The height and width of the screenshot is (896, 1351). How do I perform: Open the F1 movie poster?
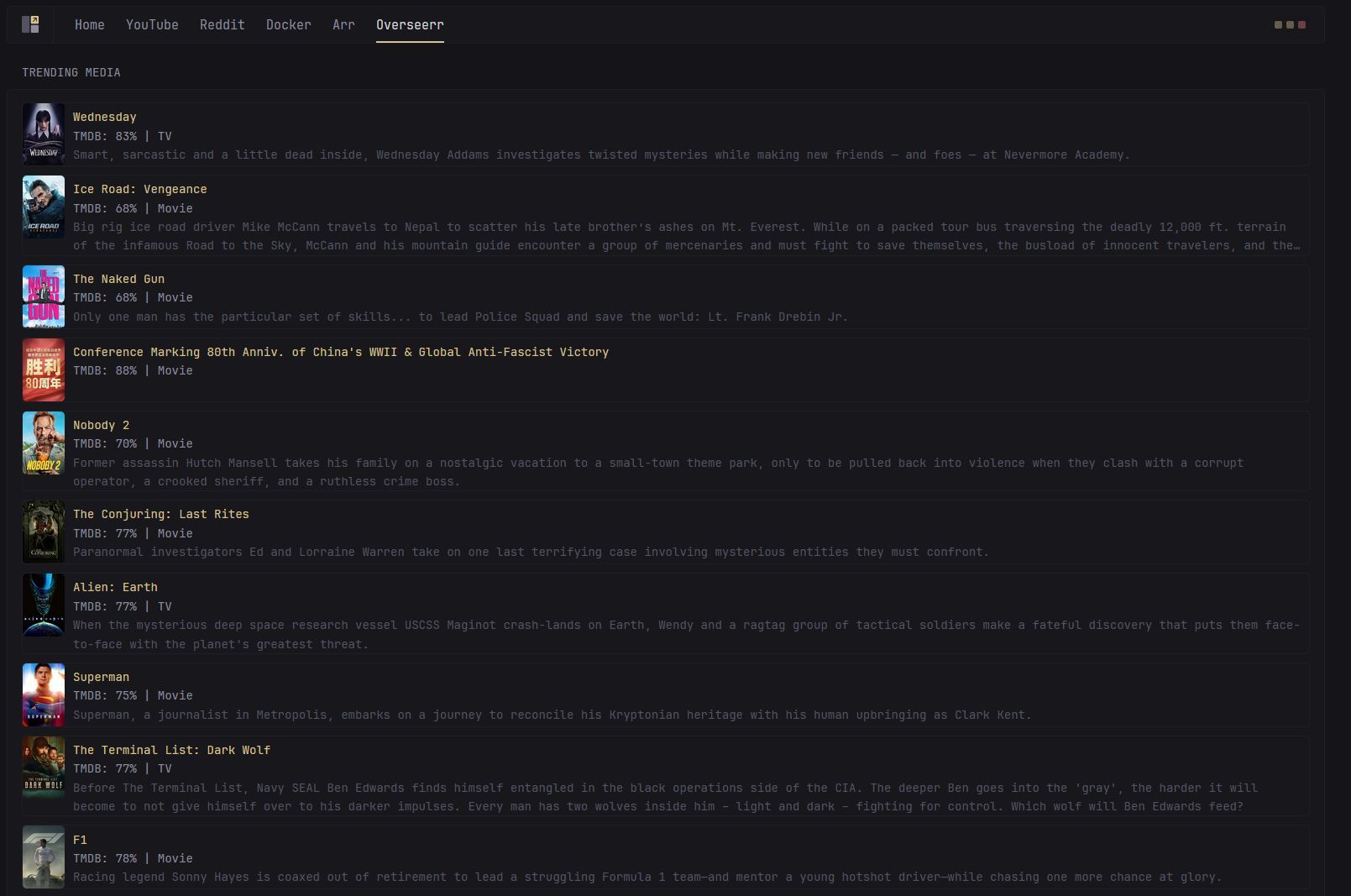click(43, 857)
